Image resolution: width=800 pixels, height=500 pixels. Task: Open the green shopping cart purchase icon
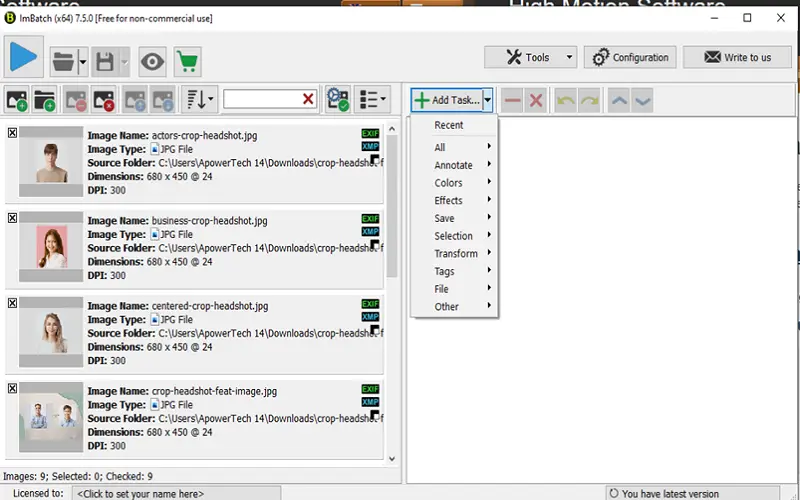pyautogui.click(x=187, y=62)
